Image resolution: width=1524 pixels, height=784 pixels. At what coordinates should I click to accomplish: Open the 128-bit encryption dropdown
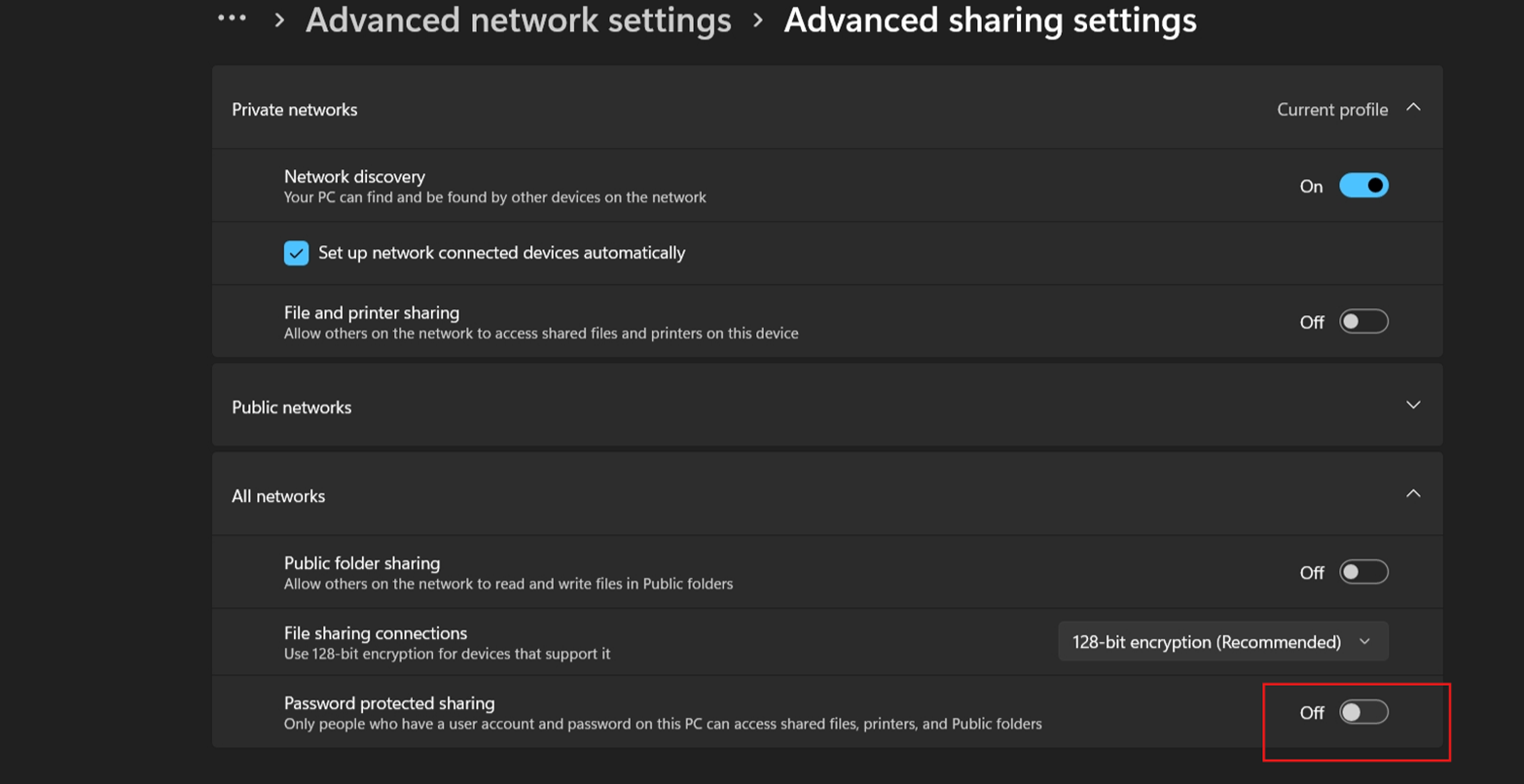[1222, 642]
